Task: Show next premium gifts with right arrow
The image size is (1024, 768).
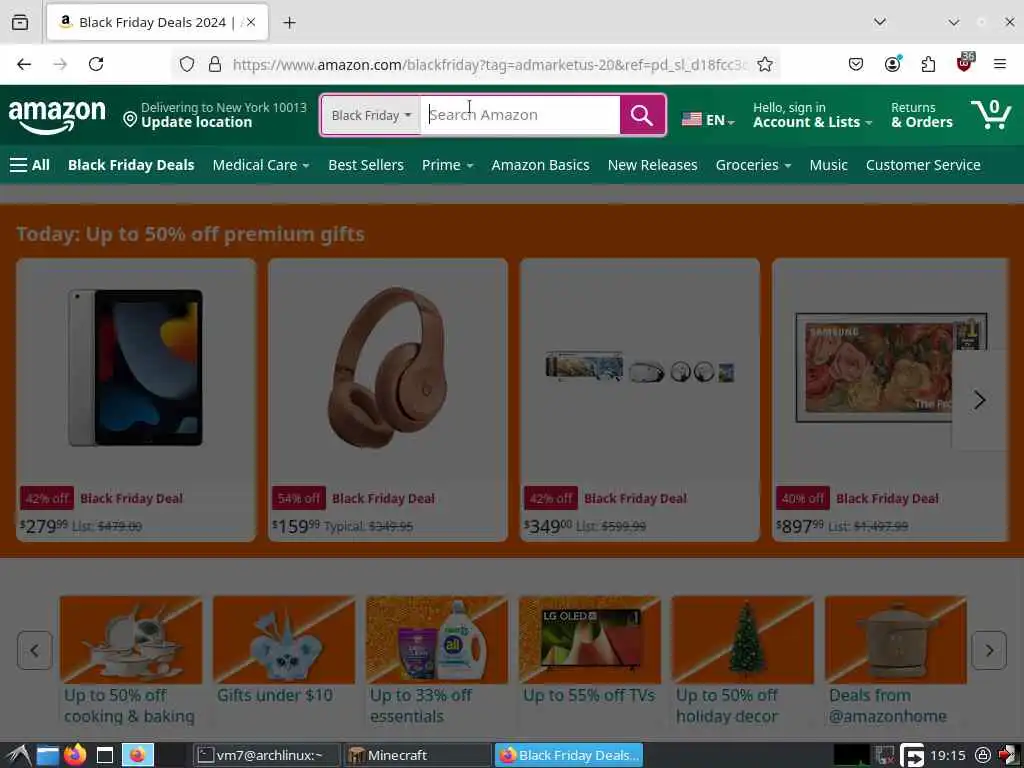Action: click(x=979, y=400)
